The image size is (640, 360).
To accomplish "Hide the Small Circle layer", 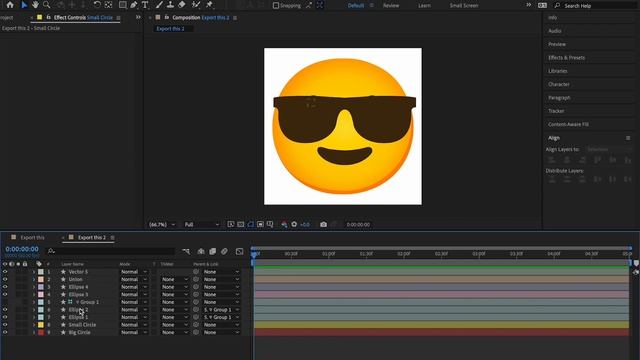I will click(x=5, y=325).
